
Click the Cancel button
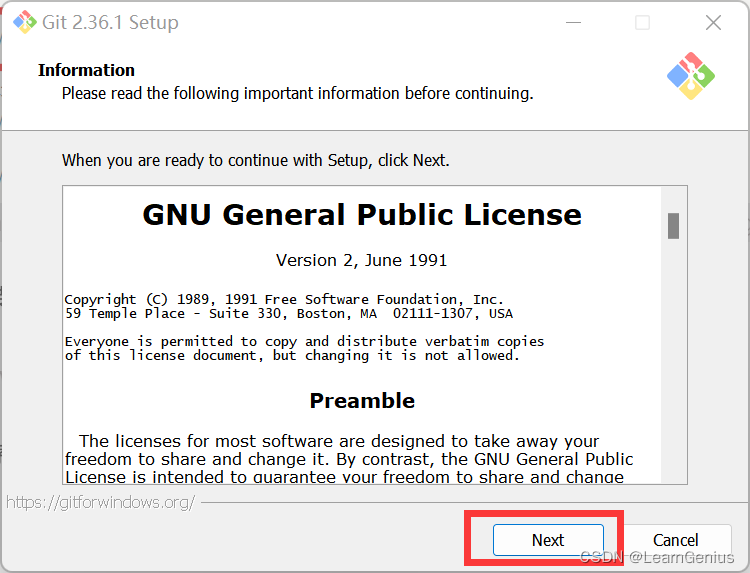[675, 540]
